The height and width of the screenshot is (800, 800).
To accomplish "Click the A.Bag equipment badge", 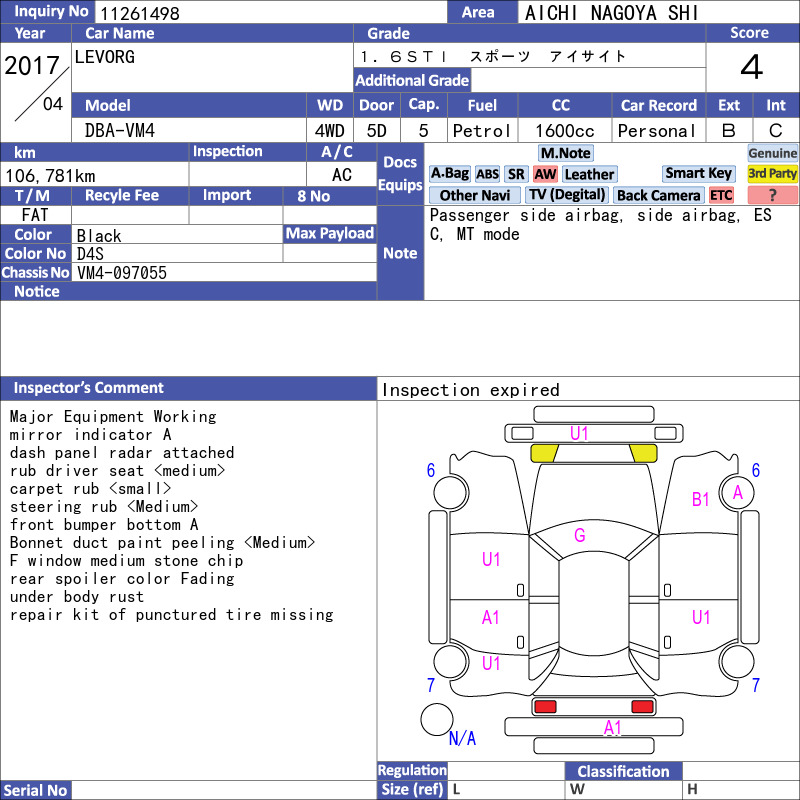I will [x=449, y=174].
